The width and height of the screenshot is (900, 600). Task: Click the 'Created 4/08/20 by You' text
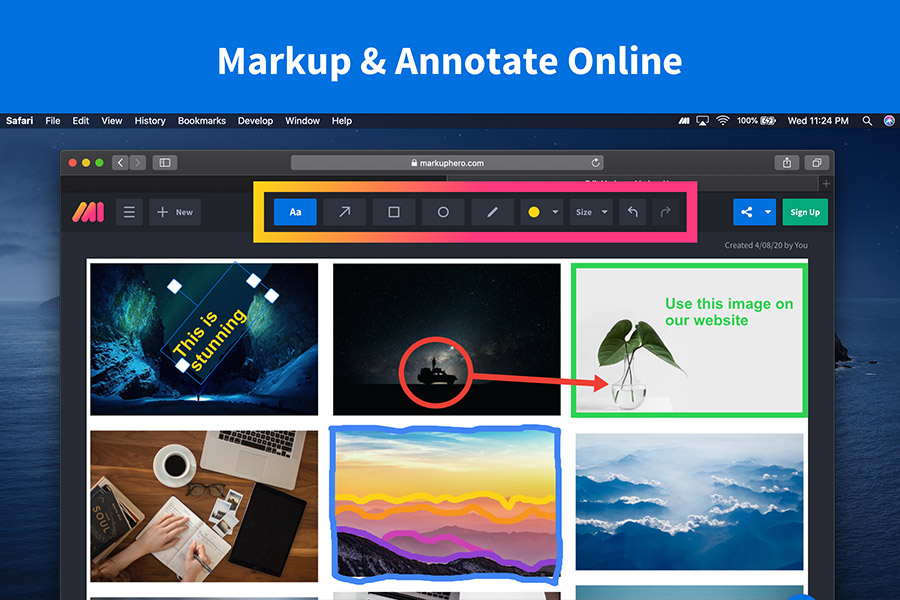(766, 245)
